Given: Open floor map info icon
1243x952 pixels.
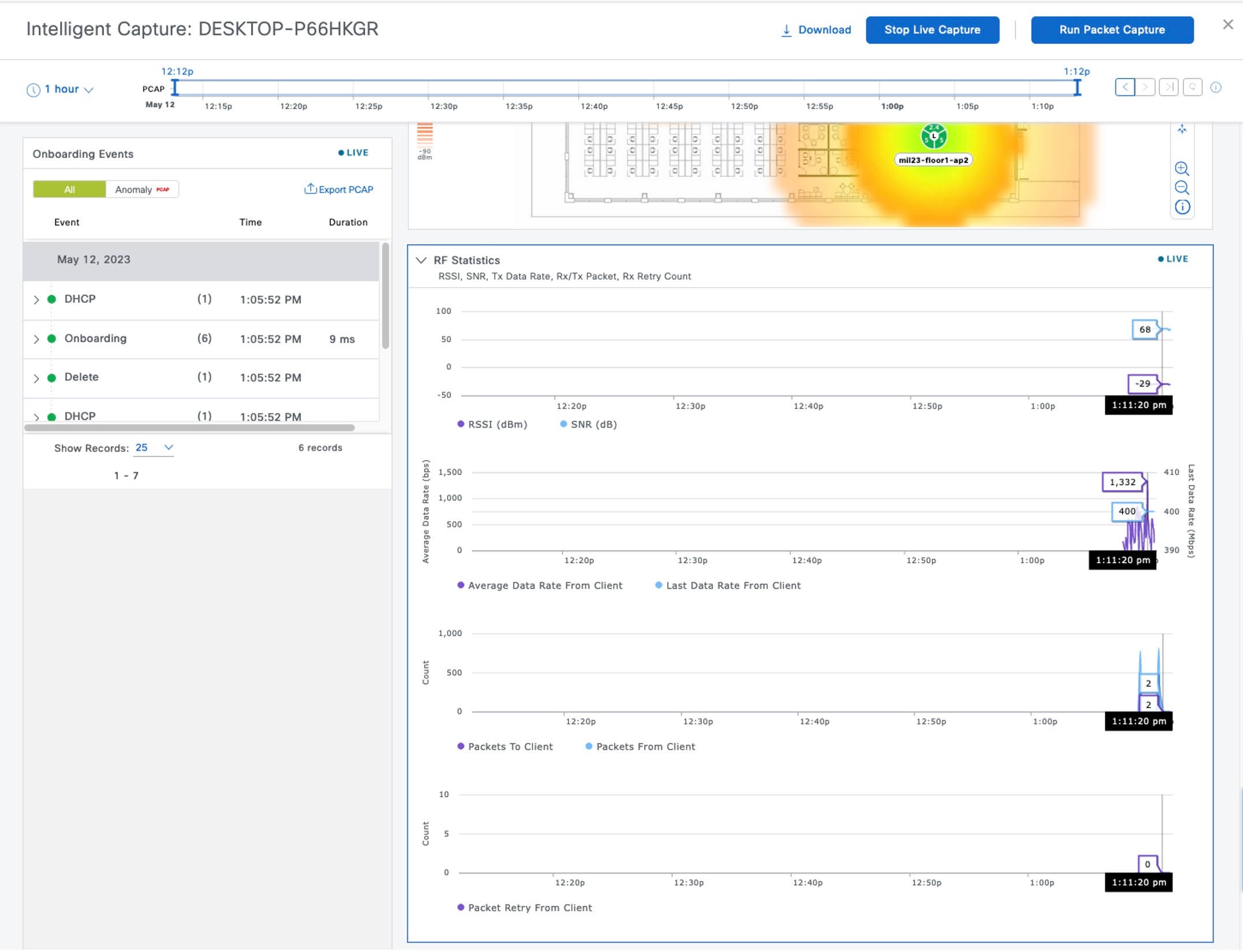Looking at the screenshot, I should (1182, 207).
